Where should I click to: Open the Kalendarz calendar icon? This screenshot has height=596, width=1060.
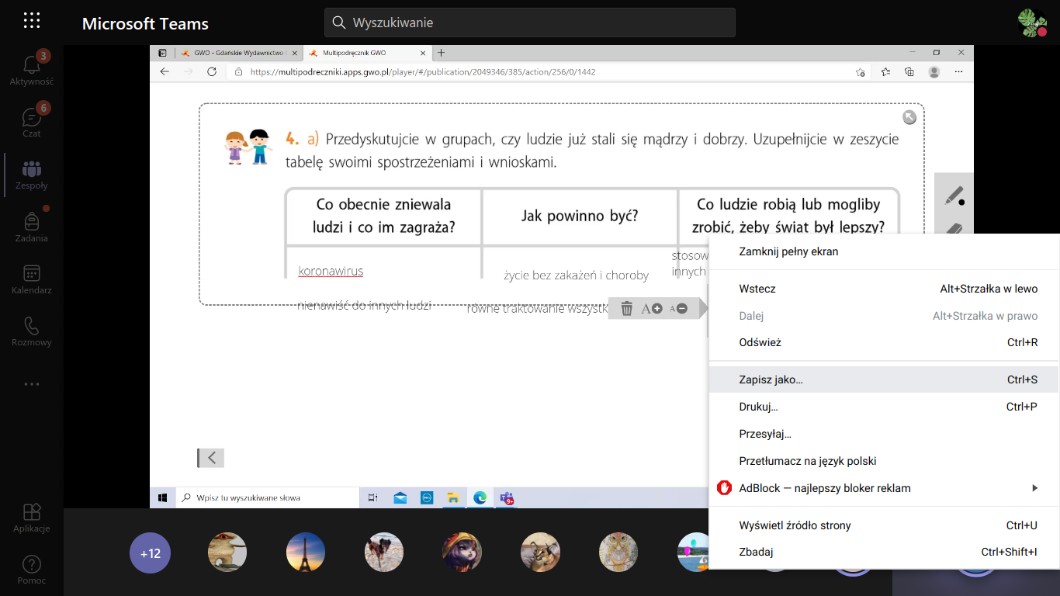click(31, 278)
